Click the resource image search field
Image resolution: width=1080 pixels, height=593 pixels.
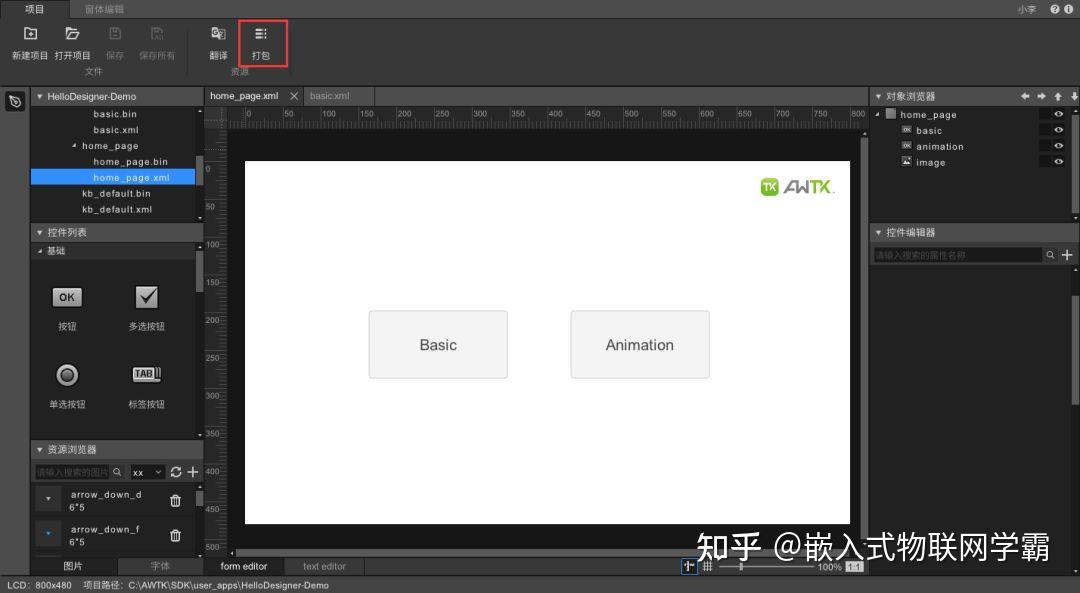(72, 472)
